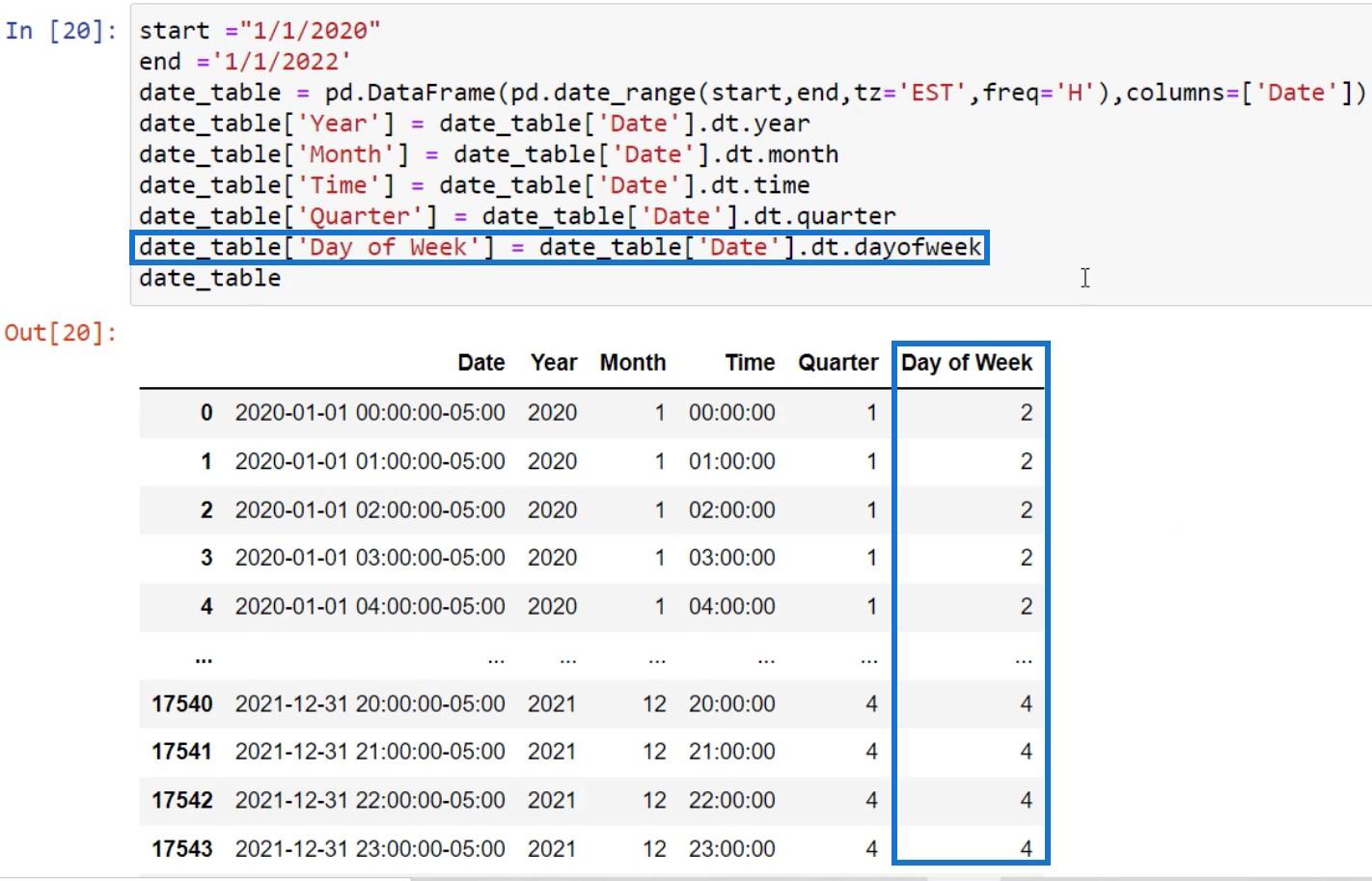Click the date_table['Day of Week'] code line
This screenshot has height=881, width=1372.
tap(561, 247)
